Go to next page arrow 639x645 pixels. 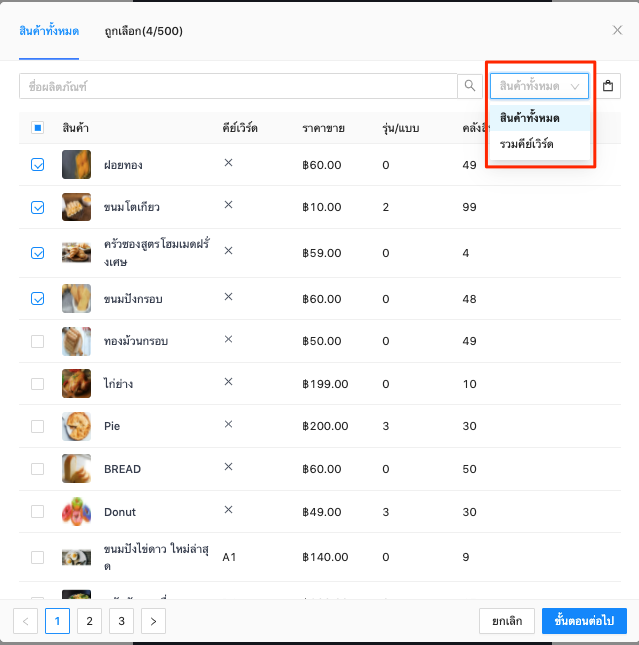click(153, 621)
